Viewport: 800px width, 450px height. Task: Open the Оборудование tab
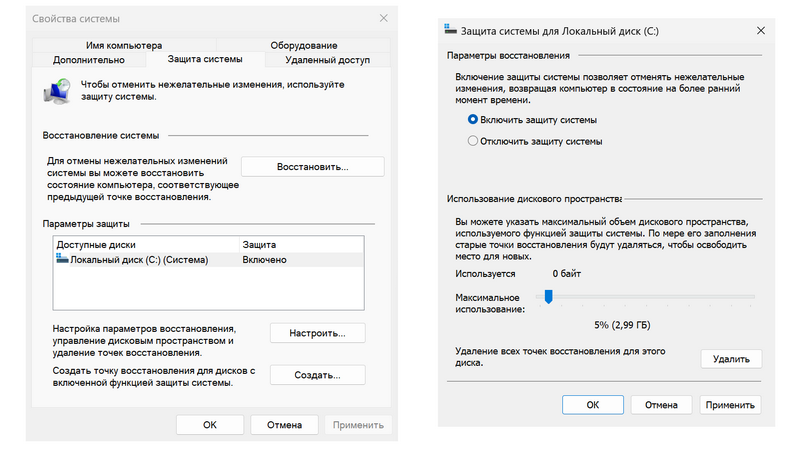coord(304,45)
